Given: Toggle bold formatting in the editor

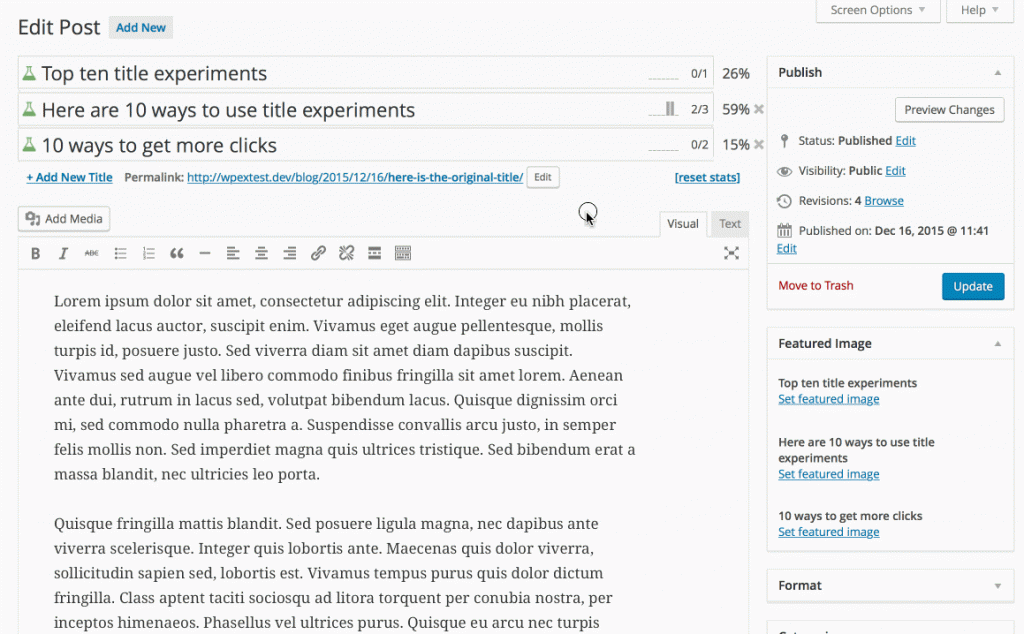Looking at the screenshot, I should (x=35, y=253).
